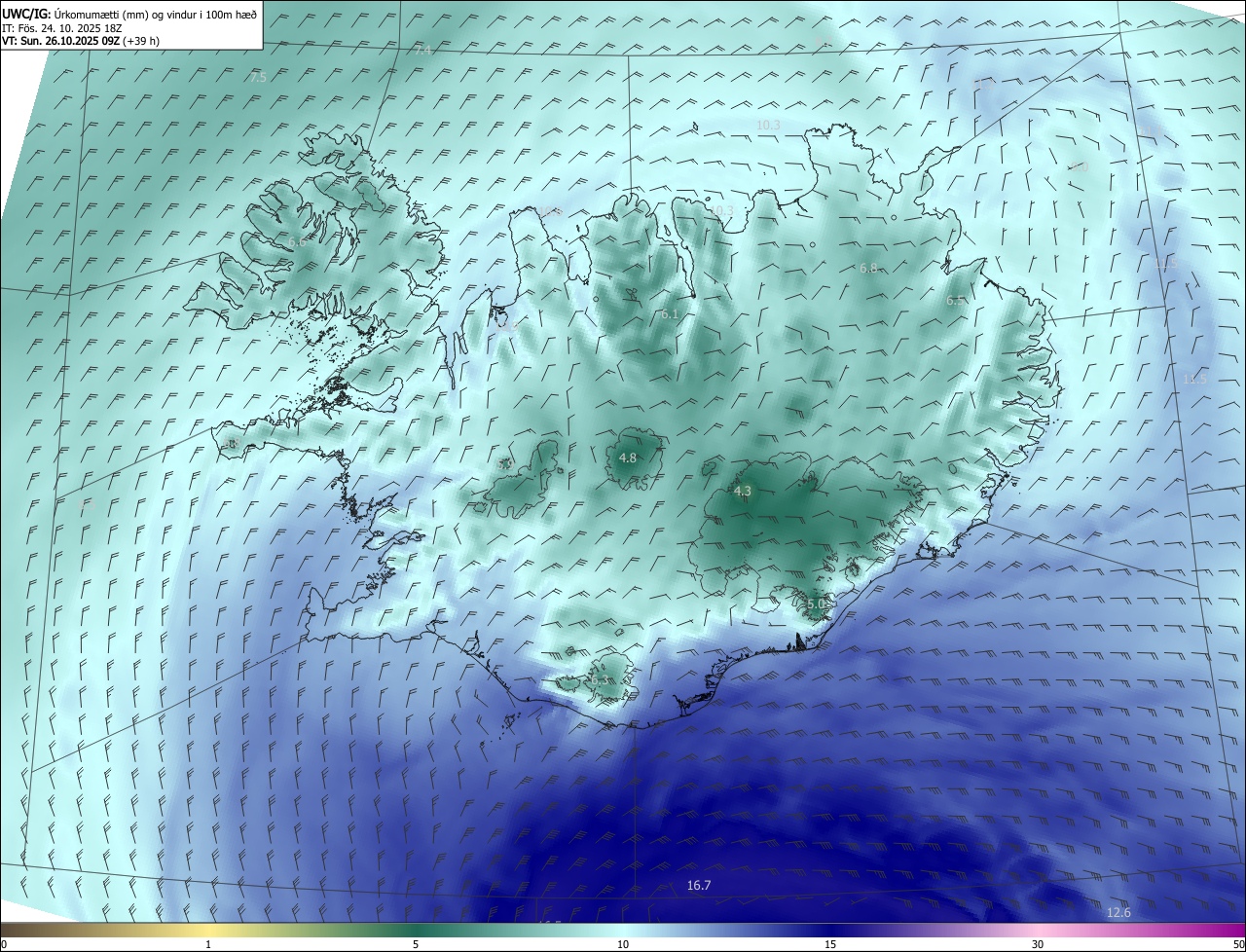Click the 4.8 value on the map
The image size is (1246, 952).
628,458
